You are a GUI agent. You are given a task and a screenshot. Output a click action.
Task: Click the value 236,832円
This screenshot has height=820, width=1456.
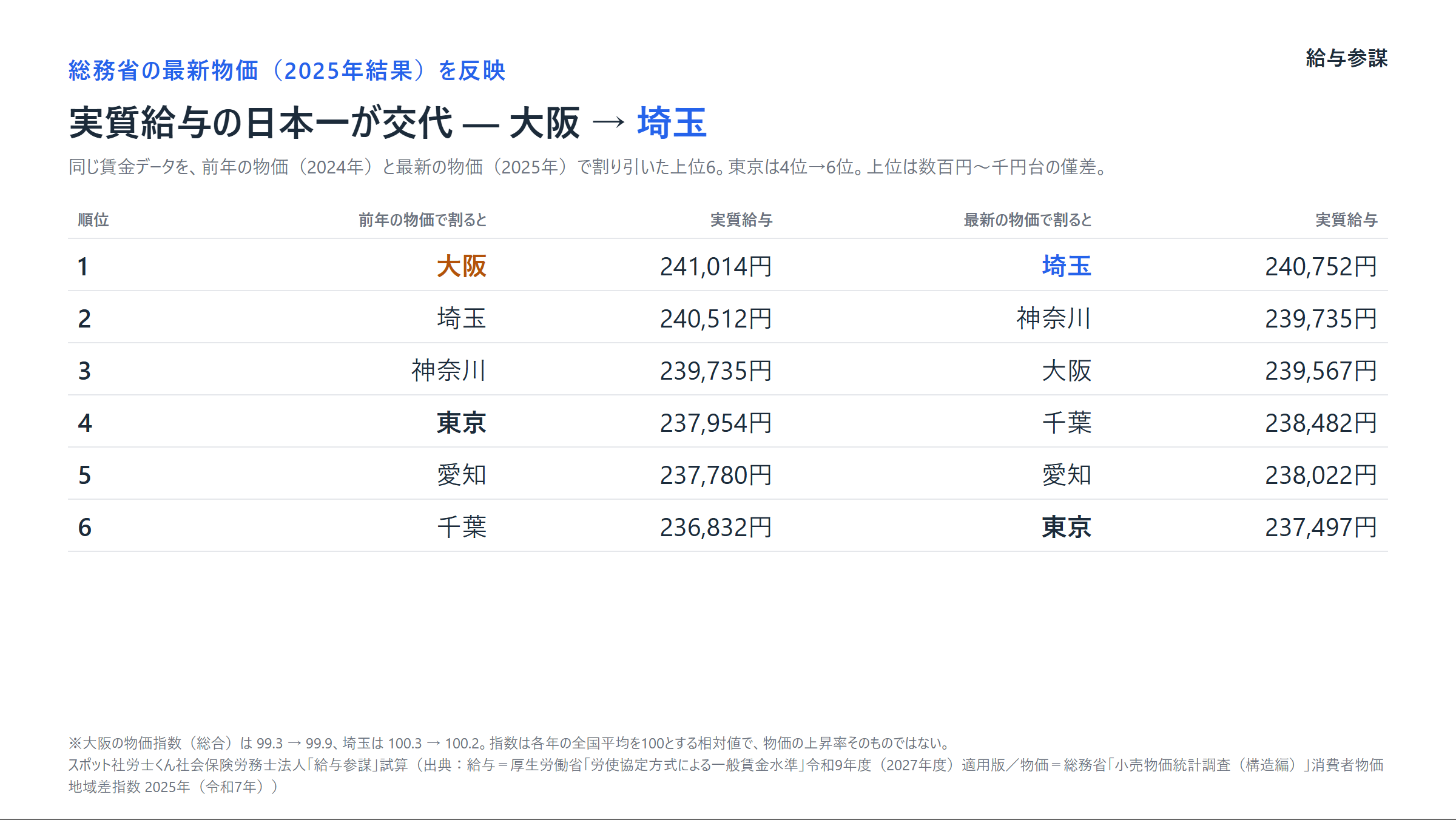point(716,527)
